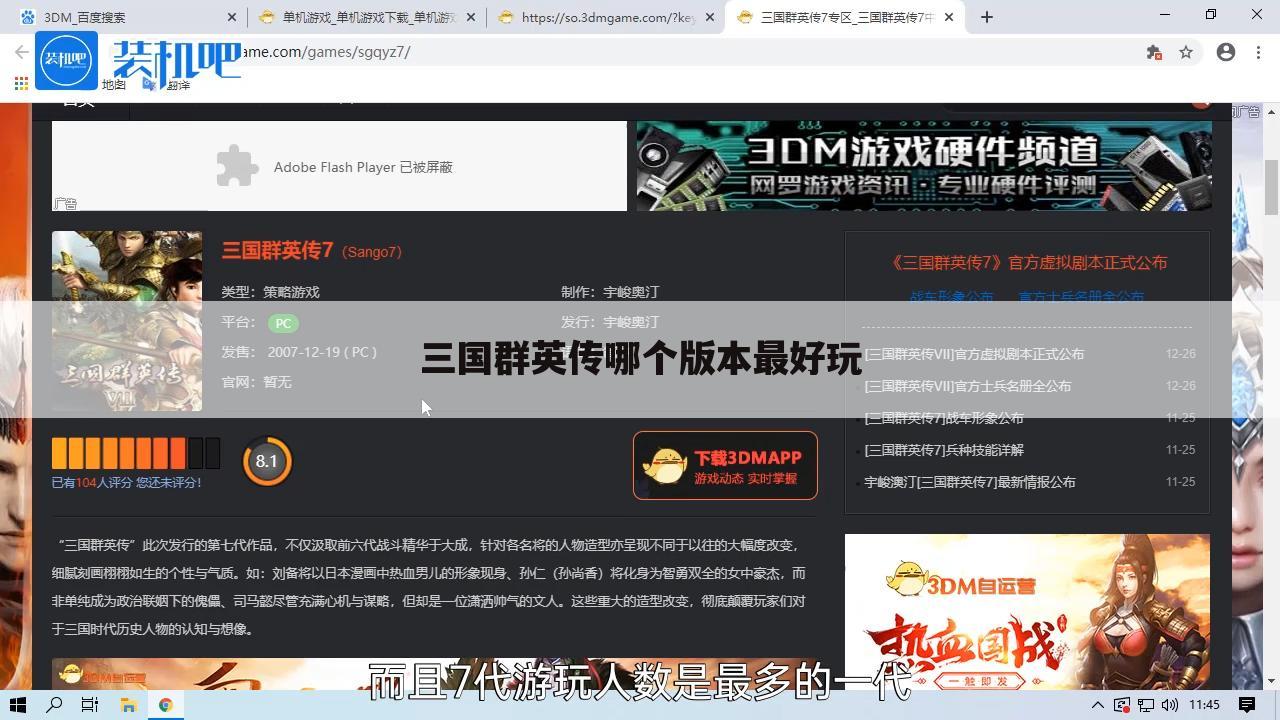The image size is (1280, 720).
Task: Click the release date 2007-12-19 ( PC )
Action: (322, 352)
